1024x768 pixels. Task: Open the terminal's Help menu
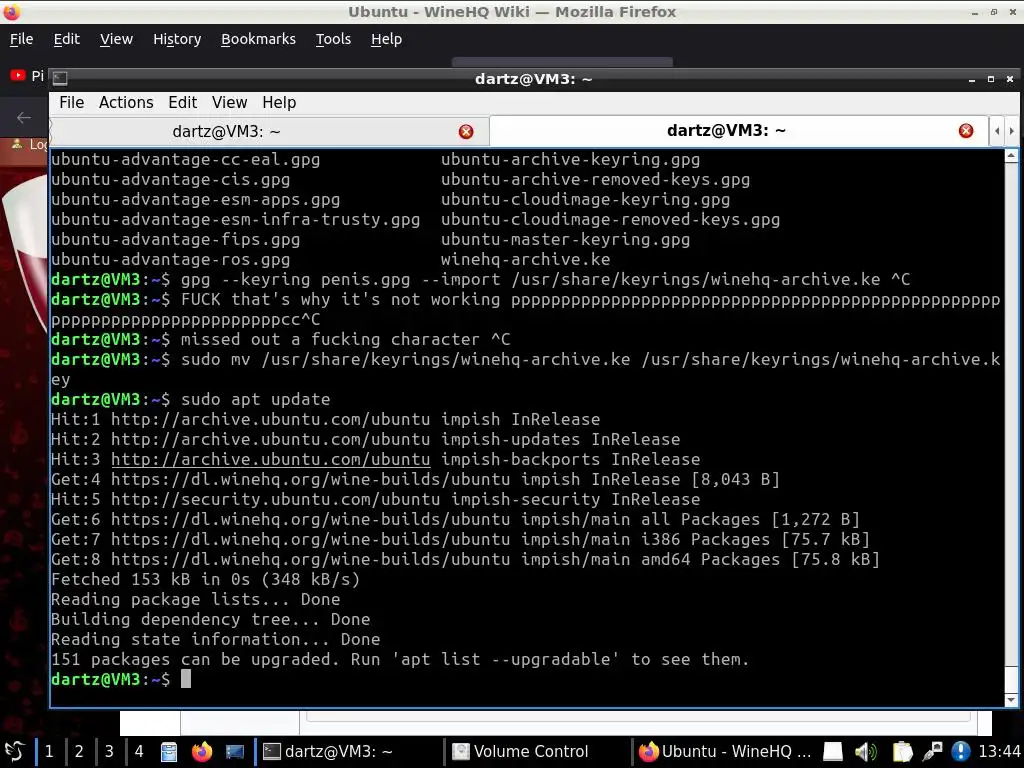279,103
